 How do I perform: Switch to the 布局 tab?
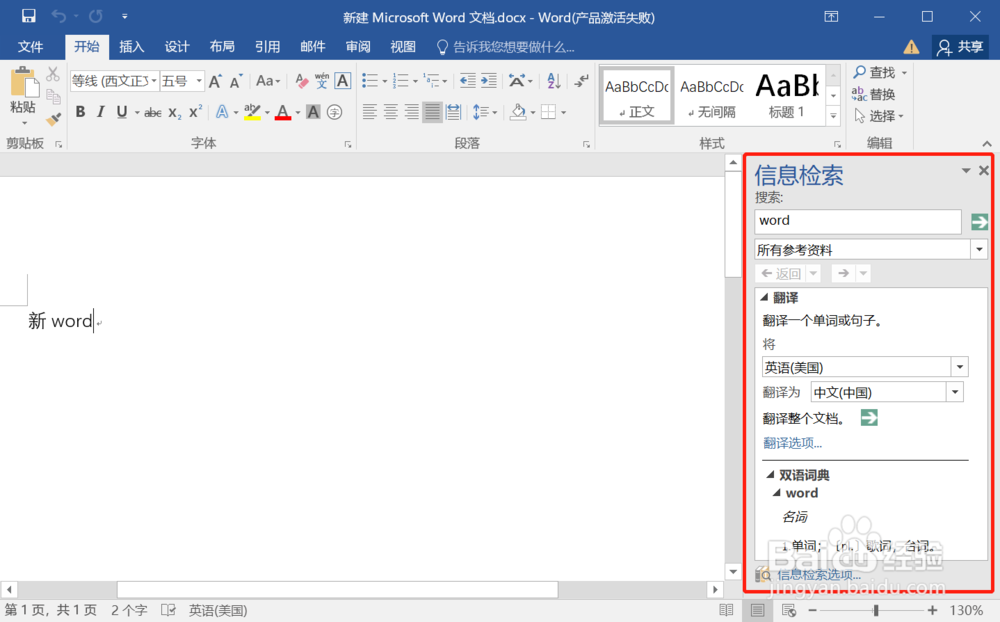coord(222,47)
